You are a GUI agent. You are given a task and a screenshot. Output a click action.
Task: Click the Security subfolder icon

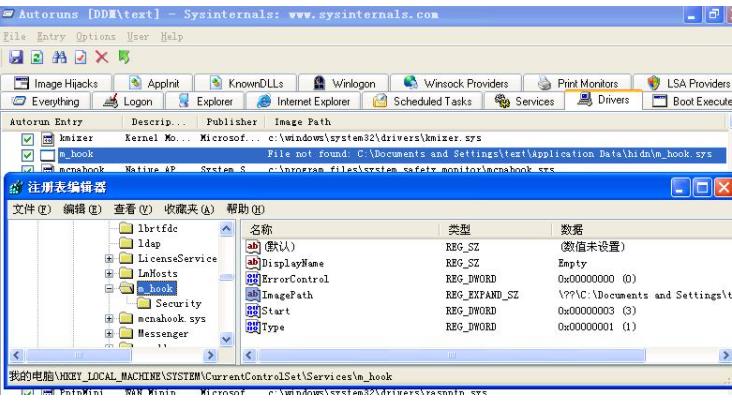(144, 303)
